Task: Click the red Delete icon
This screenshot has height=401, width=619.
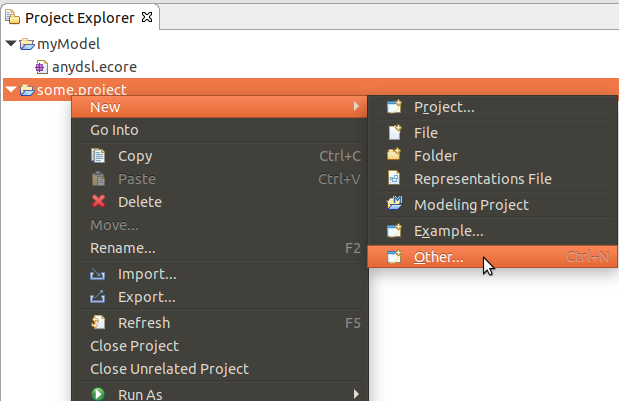Action: 98,202
